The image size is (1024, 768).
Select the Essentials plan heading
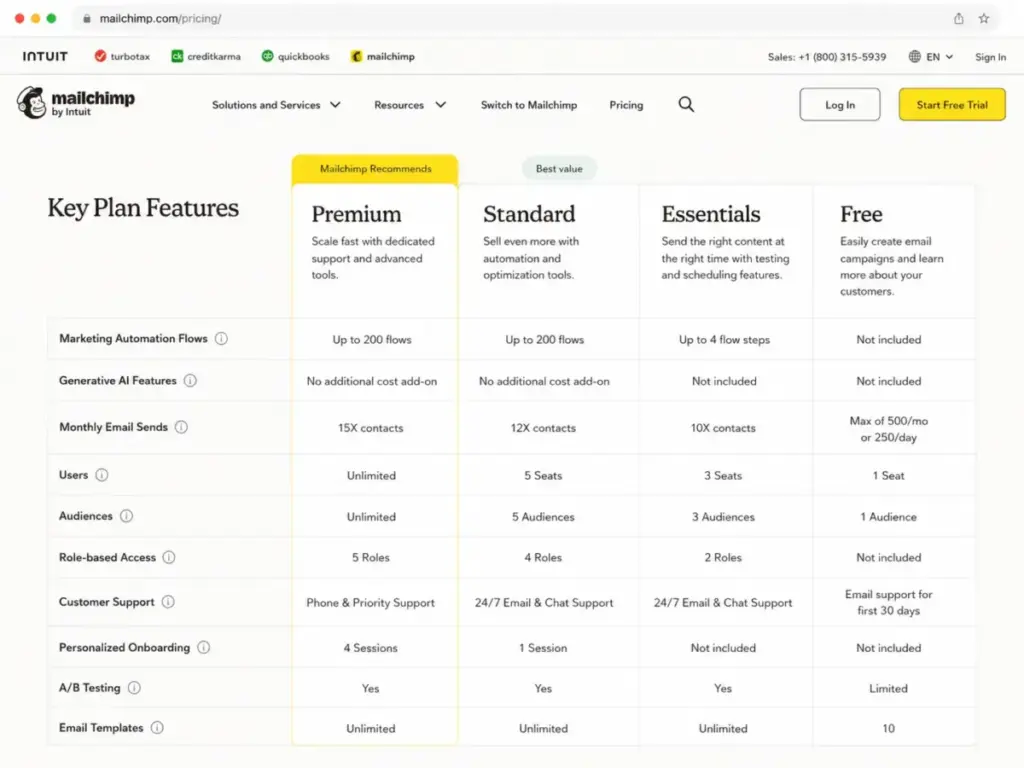pos(711,214)
